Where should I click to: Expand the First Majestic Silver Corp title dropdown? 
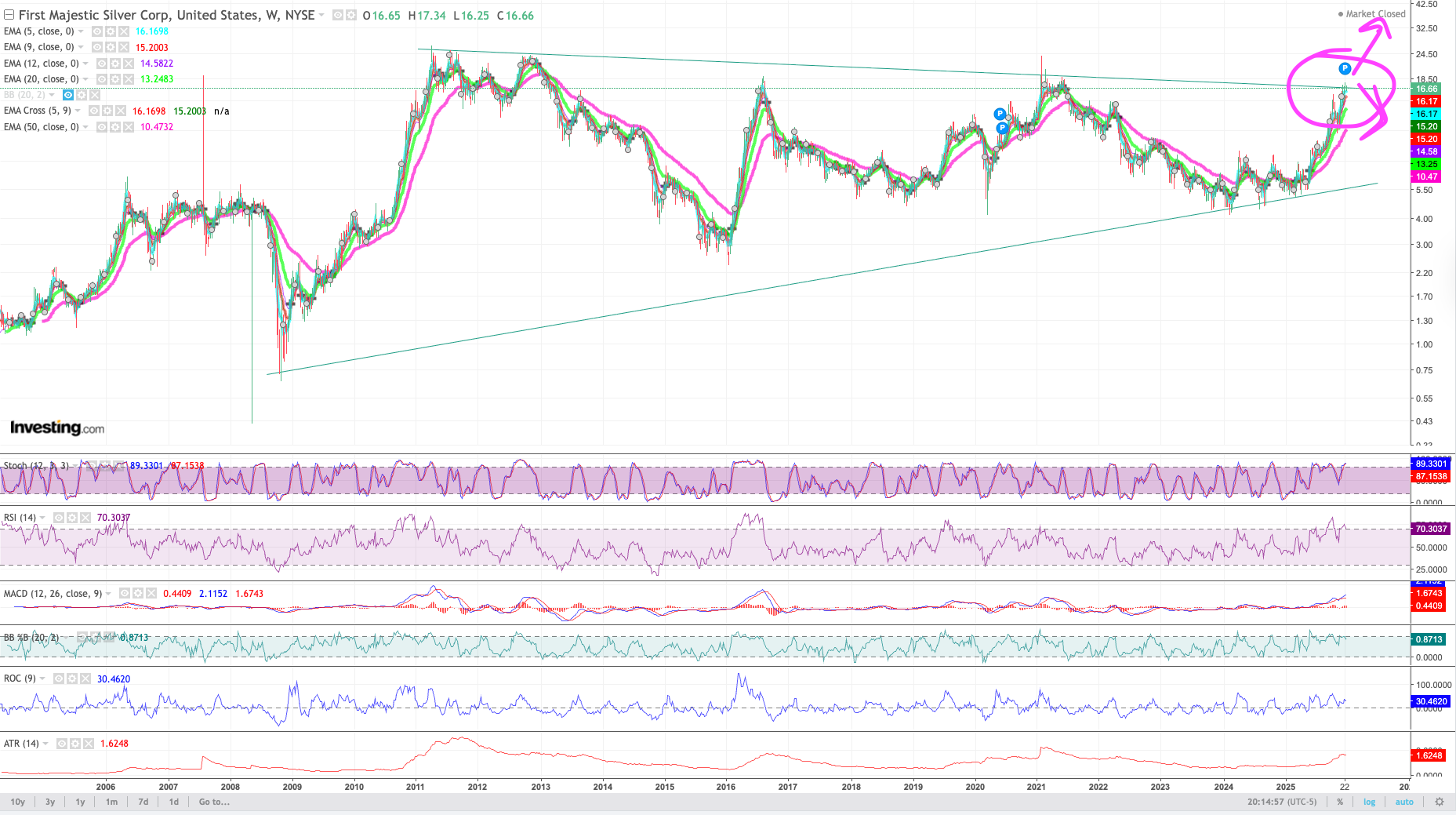coord(321,15)
